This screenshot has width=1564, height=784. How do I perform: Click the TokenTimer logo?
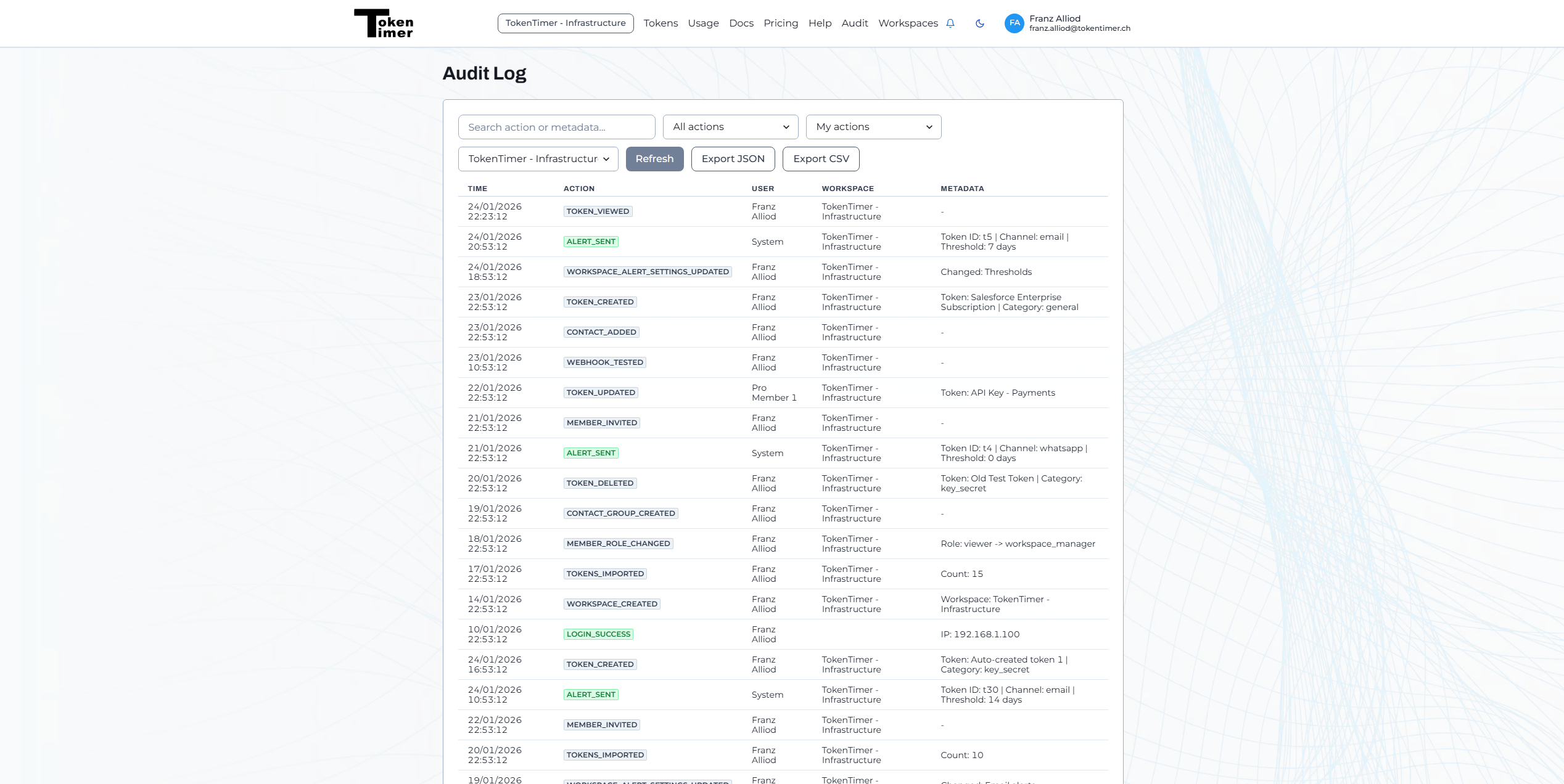coord(384,23)
